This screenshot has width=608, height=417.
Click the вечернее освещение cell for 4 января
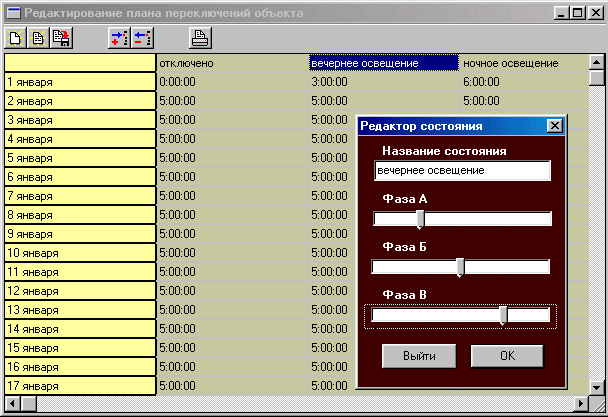[x=333, y=139]
